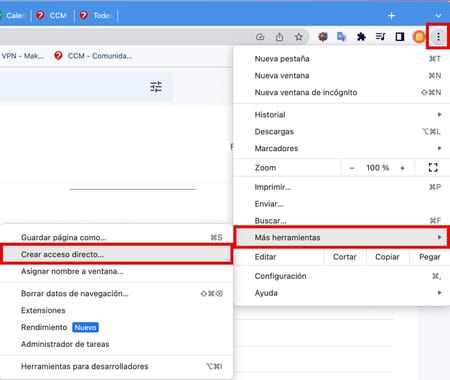Click the 100 % zoom value
Viewport: 450px width, 380px height.
tap(377, 168)
